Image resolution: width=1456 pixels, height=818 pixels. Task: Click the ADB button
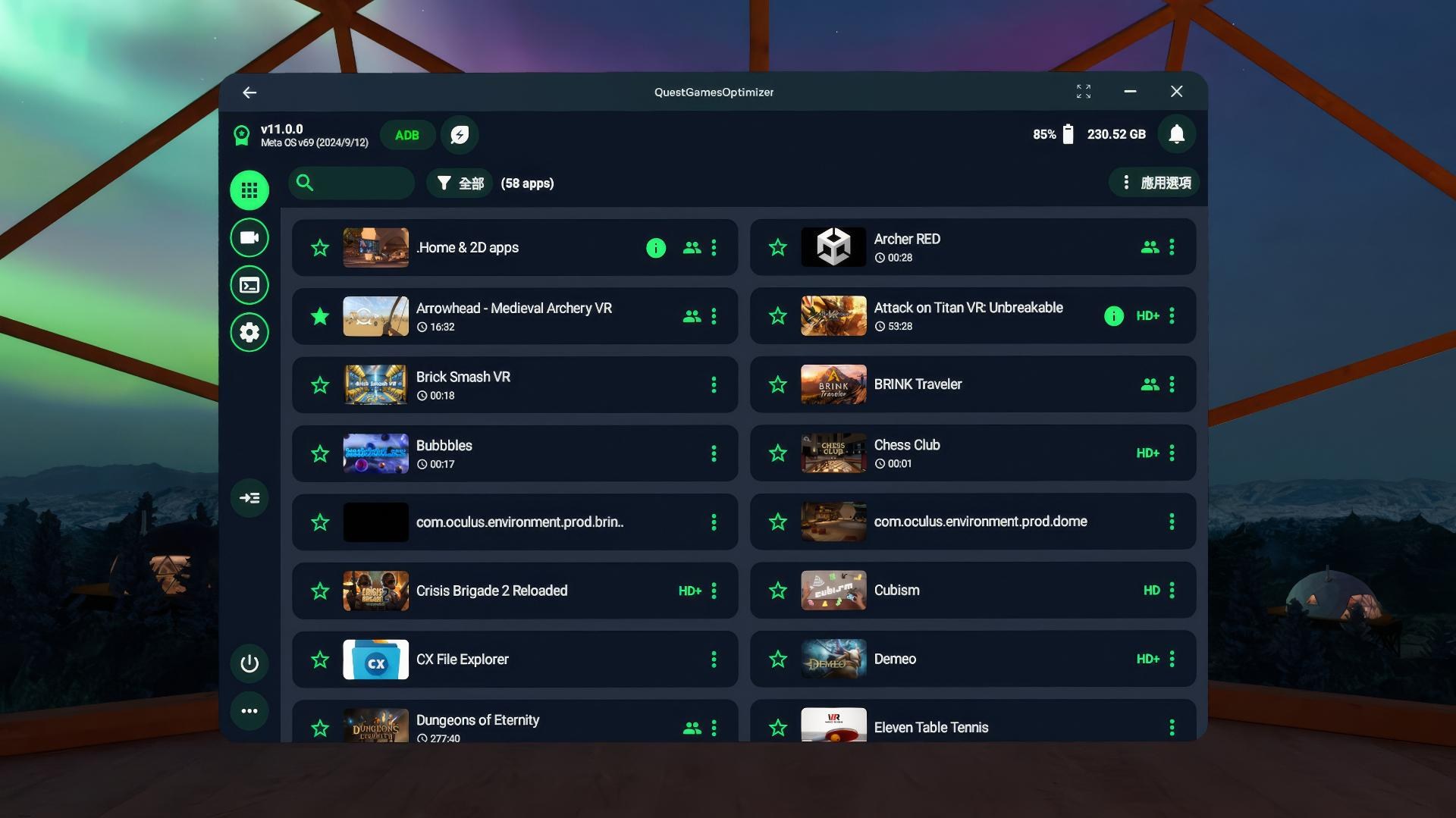(x=407, y=135)
